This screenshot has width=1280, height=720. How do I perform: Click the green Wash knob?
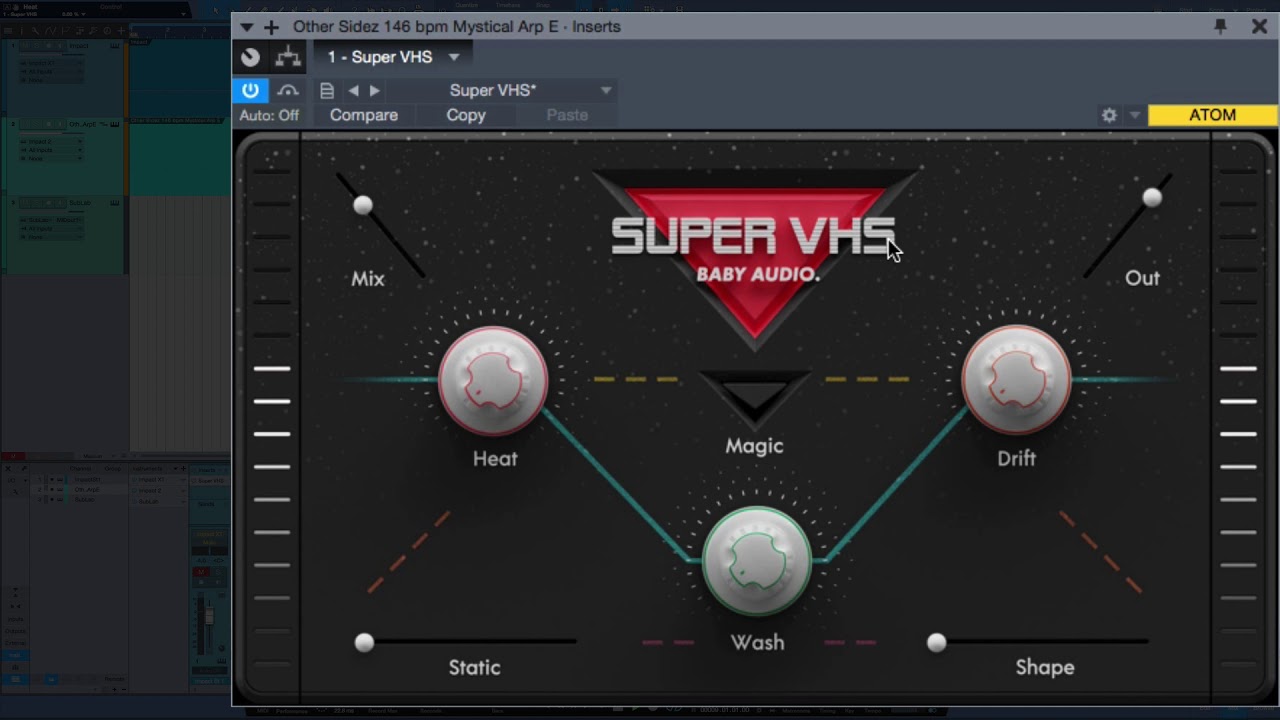pyautogui.click(x=756, y=561)
